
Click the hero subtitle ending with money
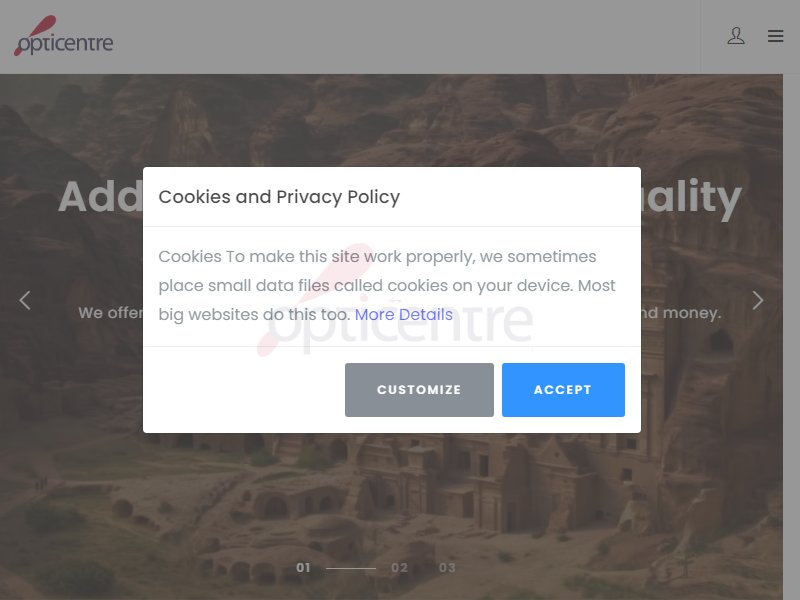tap(681, 312)
